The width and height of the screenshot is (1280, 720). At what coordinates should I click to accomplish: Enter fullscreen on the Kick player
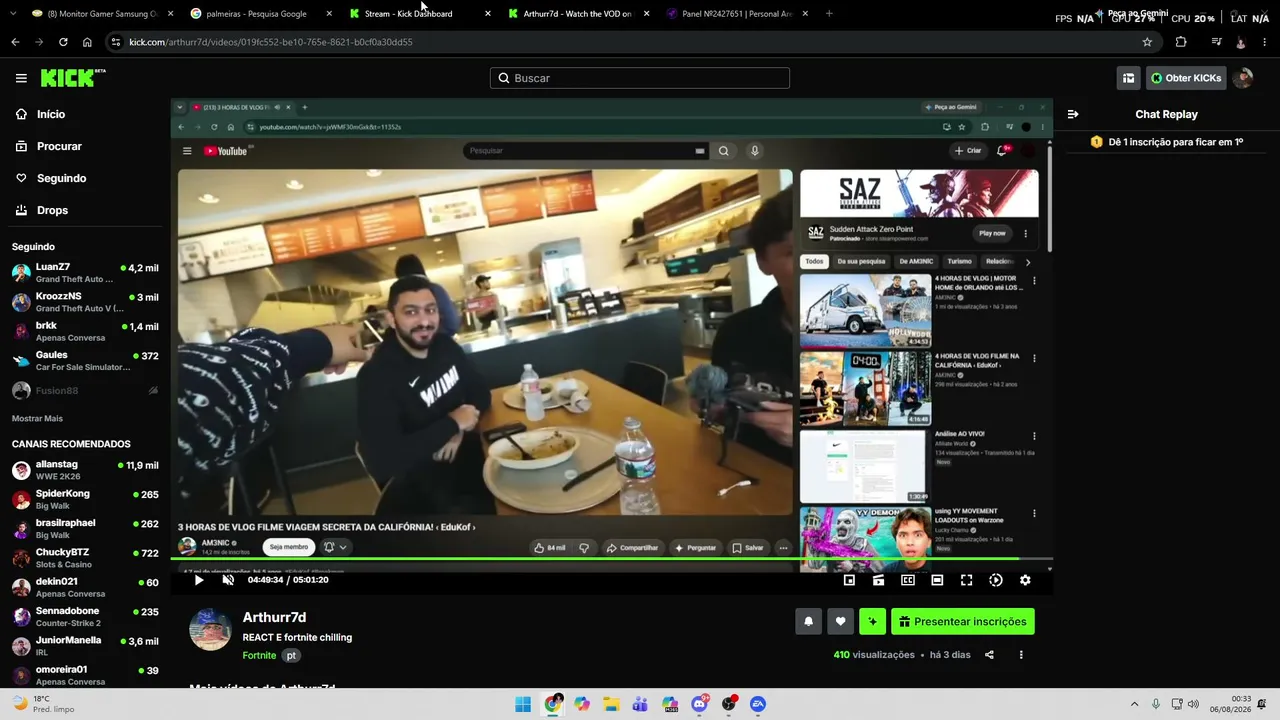pos(966,580)
